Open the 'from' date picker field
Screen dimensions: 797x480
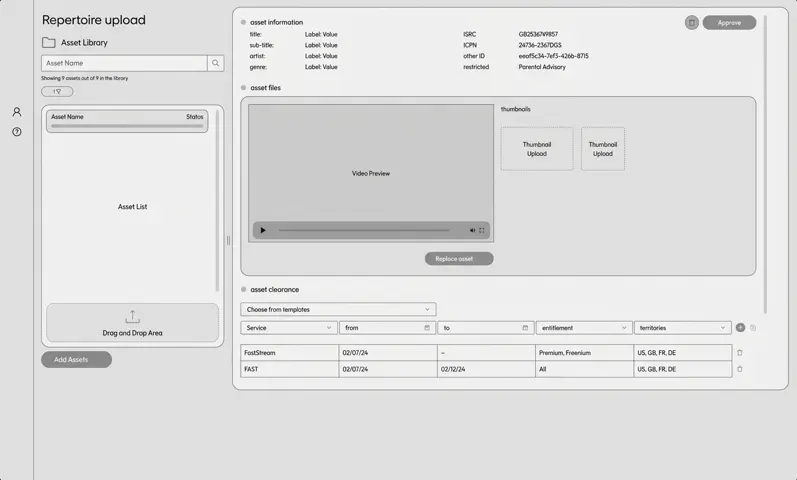(x=386, y=327)
